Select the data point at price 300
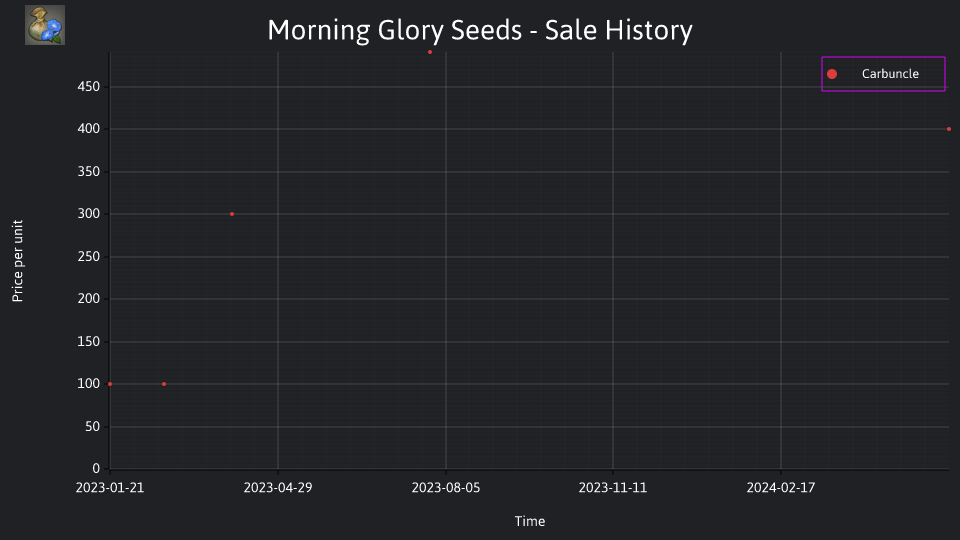Screen dimensions: 960x540 coord(231,214)
